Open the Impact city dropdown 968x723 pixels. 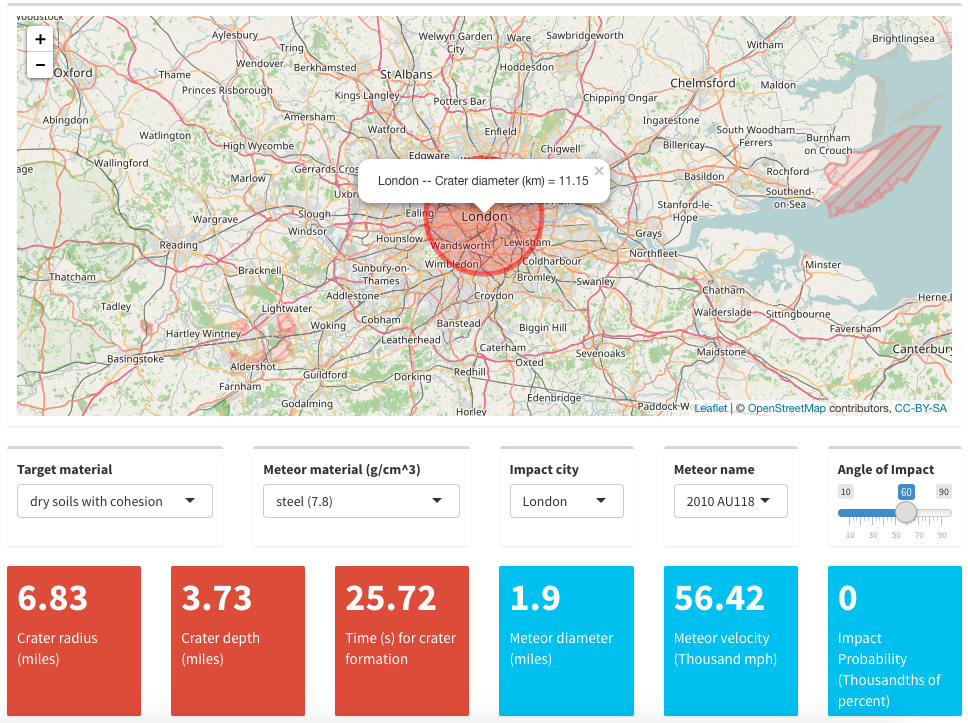(566, 501)
